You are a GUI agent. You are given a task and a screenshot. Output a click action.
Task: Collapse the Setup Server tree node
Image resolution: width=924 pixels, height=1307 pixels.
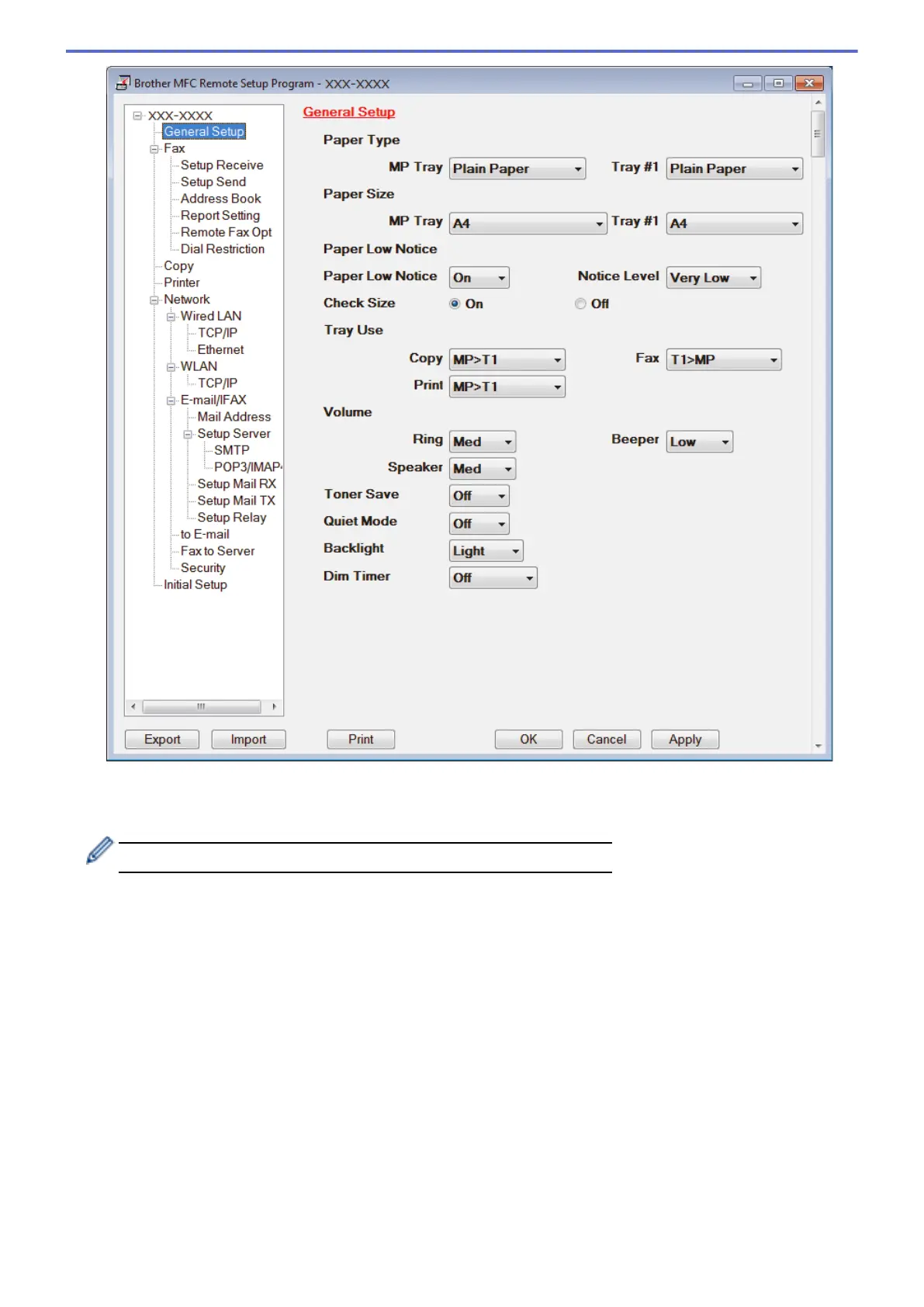188,435
